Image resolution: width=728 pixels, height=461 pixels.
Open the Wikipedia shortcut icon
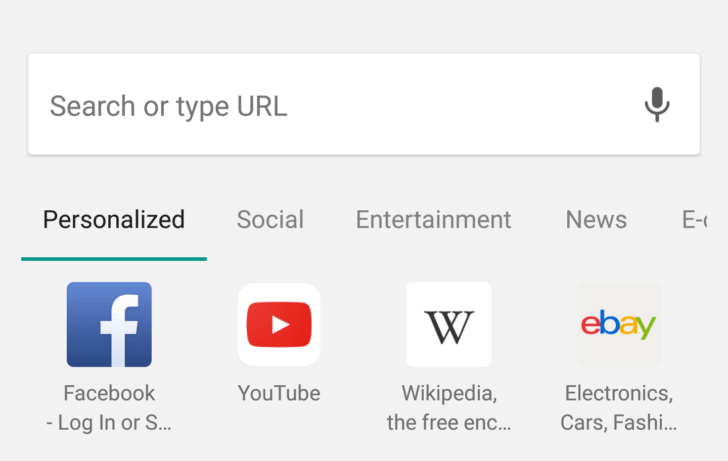pos(449,324)
